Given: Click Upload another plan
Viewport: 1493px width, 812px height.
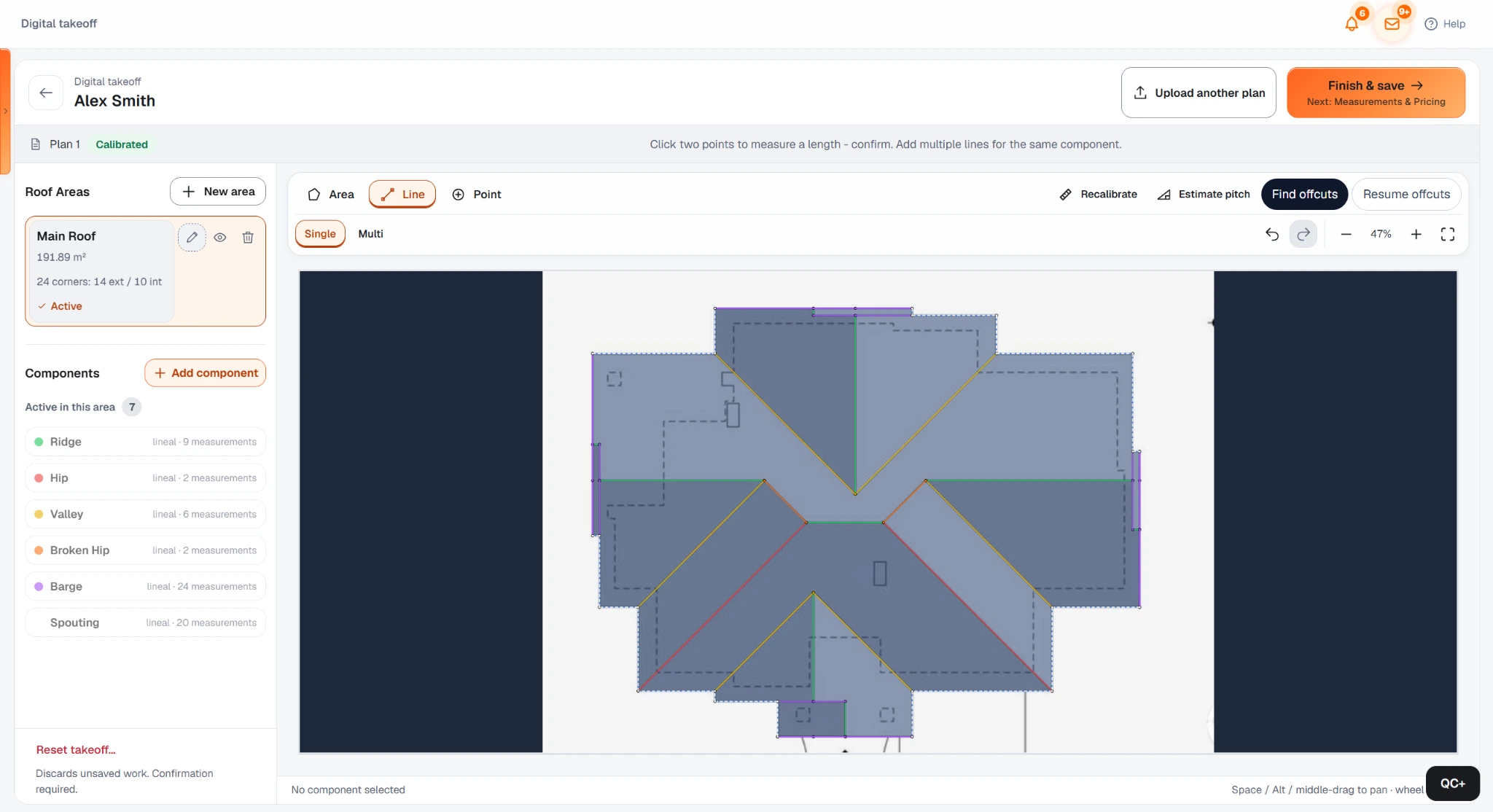Looking at the screenshot, I should tap(1198, 93).
